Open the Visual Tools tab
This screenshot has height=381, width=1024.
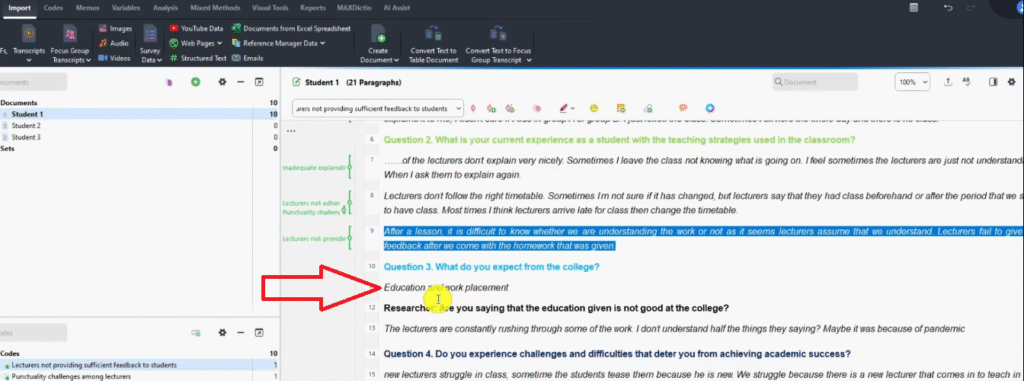coord(271,8)
